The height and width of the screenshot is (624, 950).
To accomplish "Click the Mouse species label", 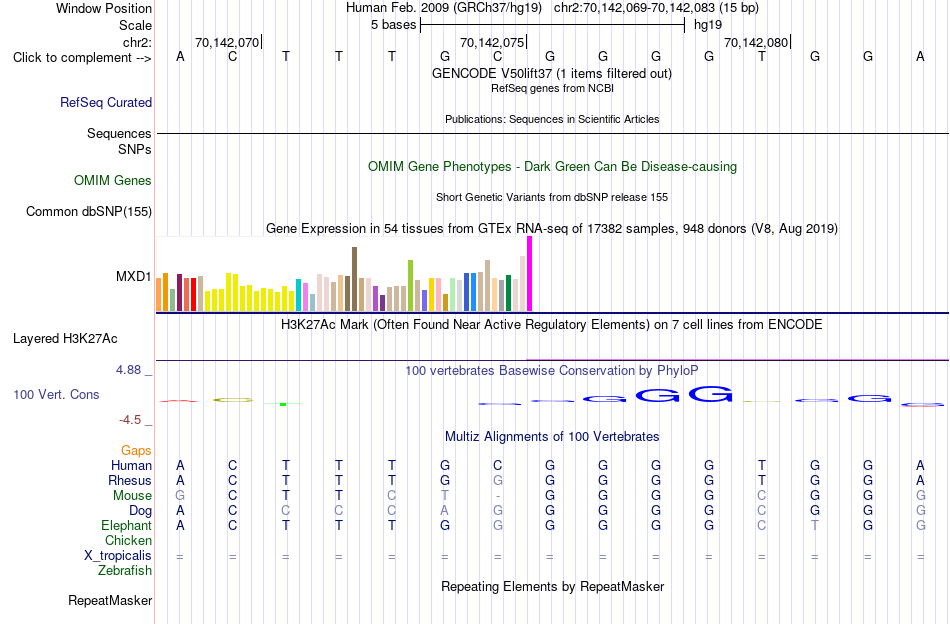I will [x=132, y=496].
